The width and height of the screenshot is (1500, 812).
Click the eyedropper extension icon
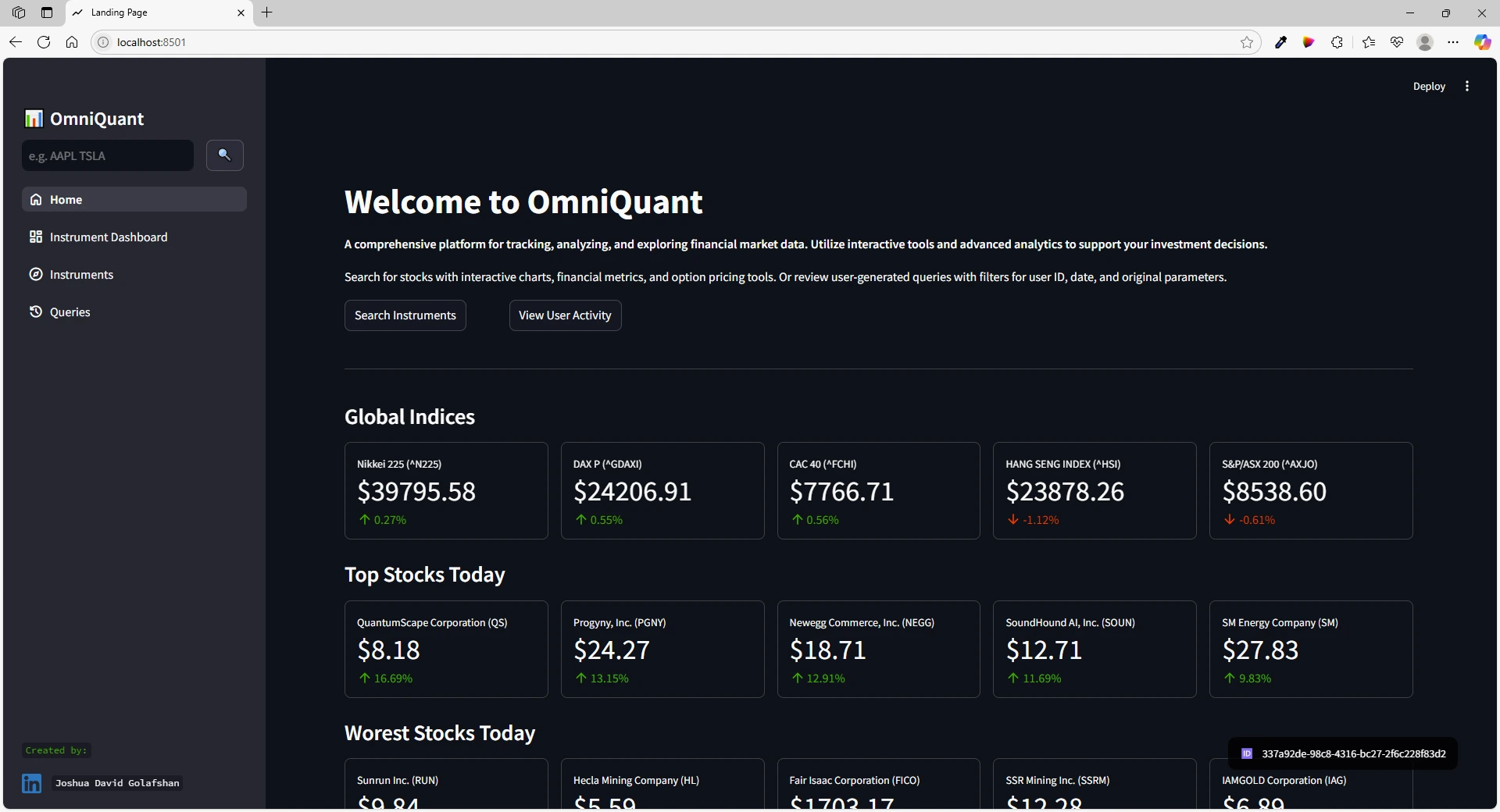1280,42
